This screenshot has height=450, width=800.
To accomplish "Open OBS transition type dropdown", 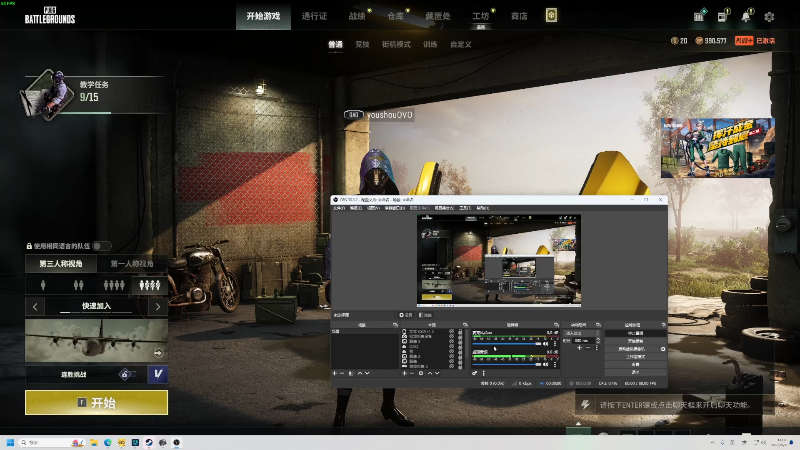I will pyautogui.click(x=582, y=333).
